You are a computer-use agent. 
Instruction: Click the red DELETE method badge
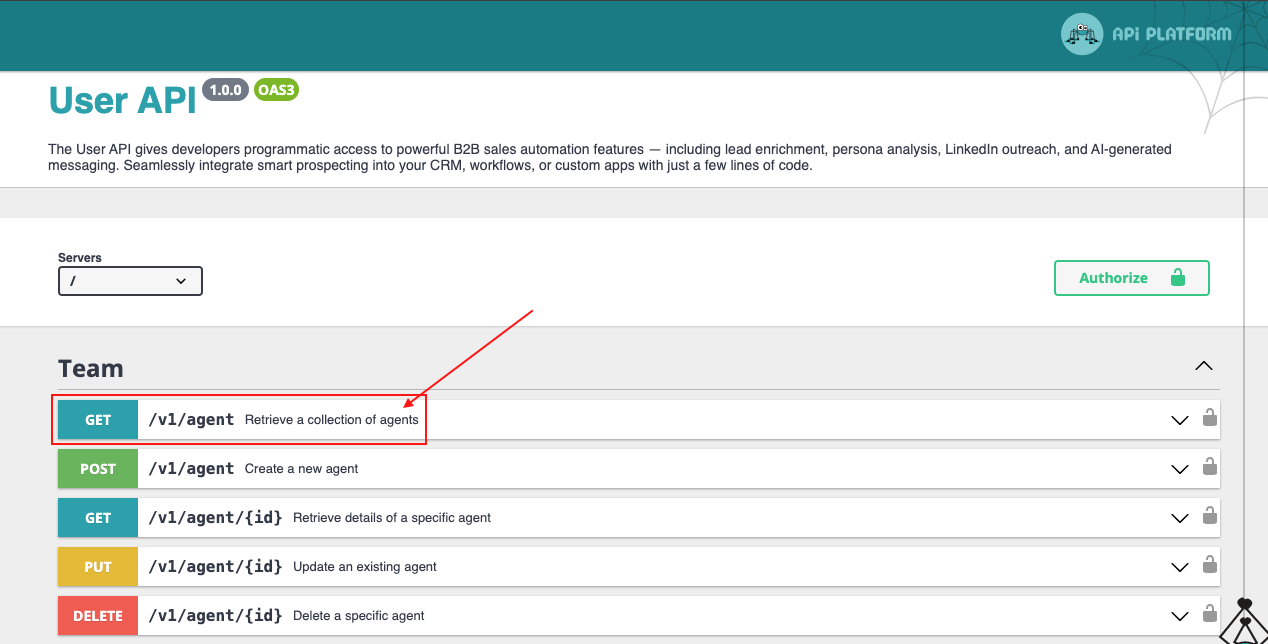[x=98, y=616]
